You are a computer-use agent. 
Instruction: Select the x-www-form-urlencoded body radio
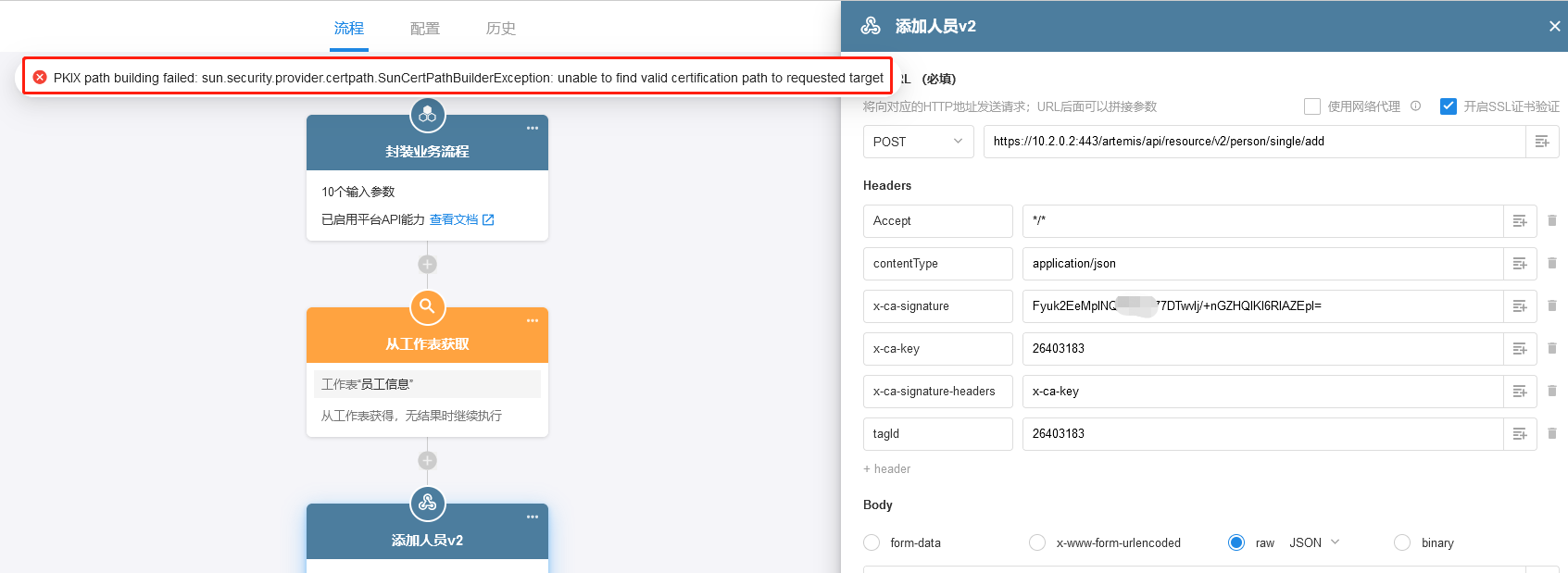(x=1037, y=542)
